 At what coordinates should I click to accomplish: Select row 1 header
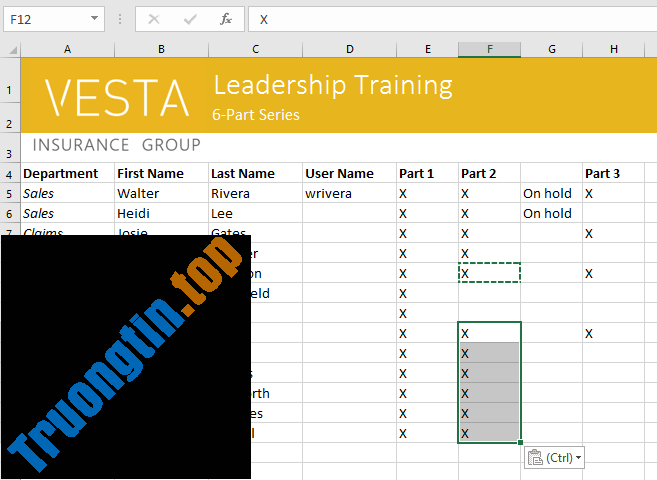tap(9, 80)
